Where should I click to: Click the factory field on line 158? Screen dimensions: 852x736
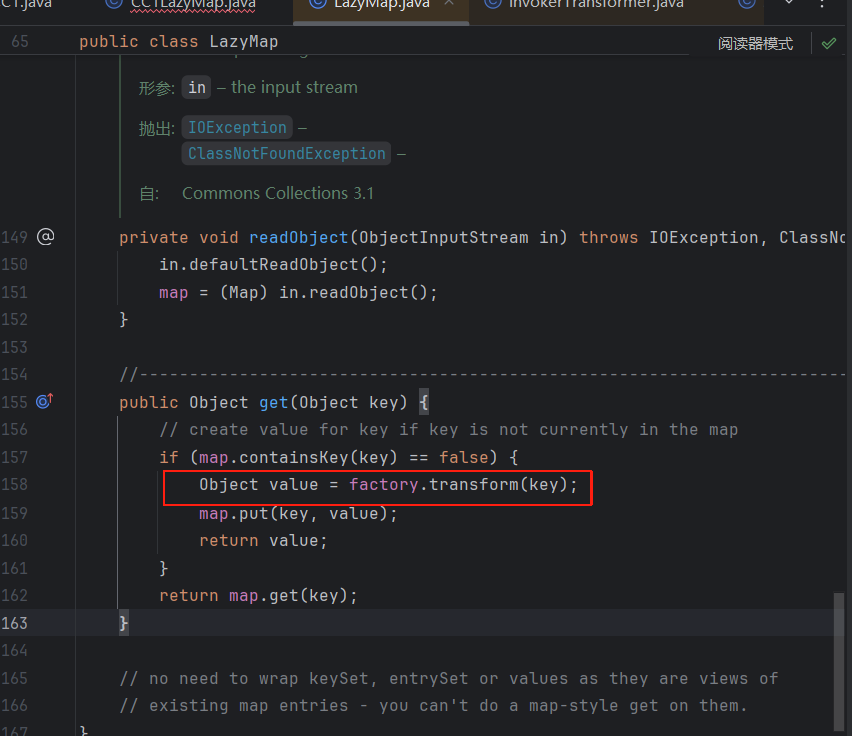pyautogui.click(x=379, y=485)
